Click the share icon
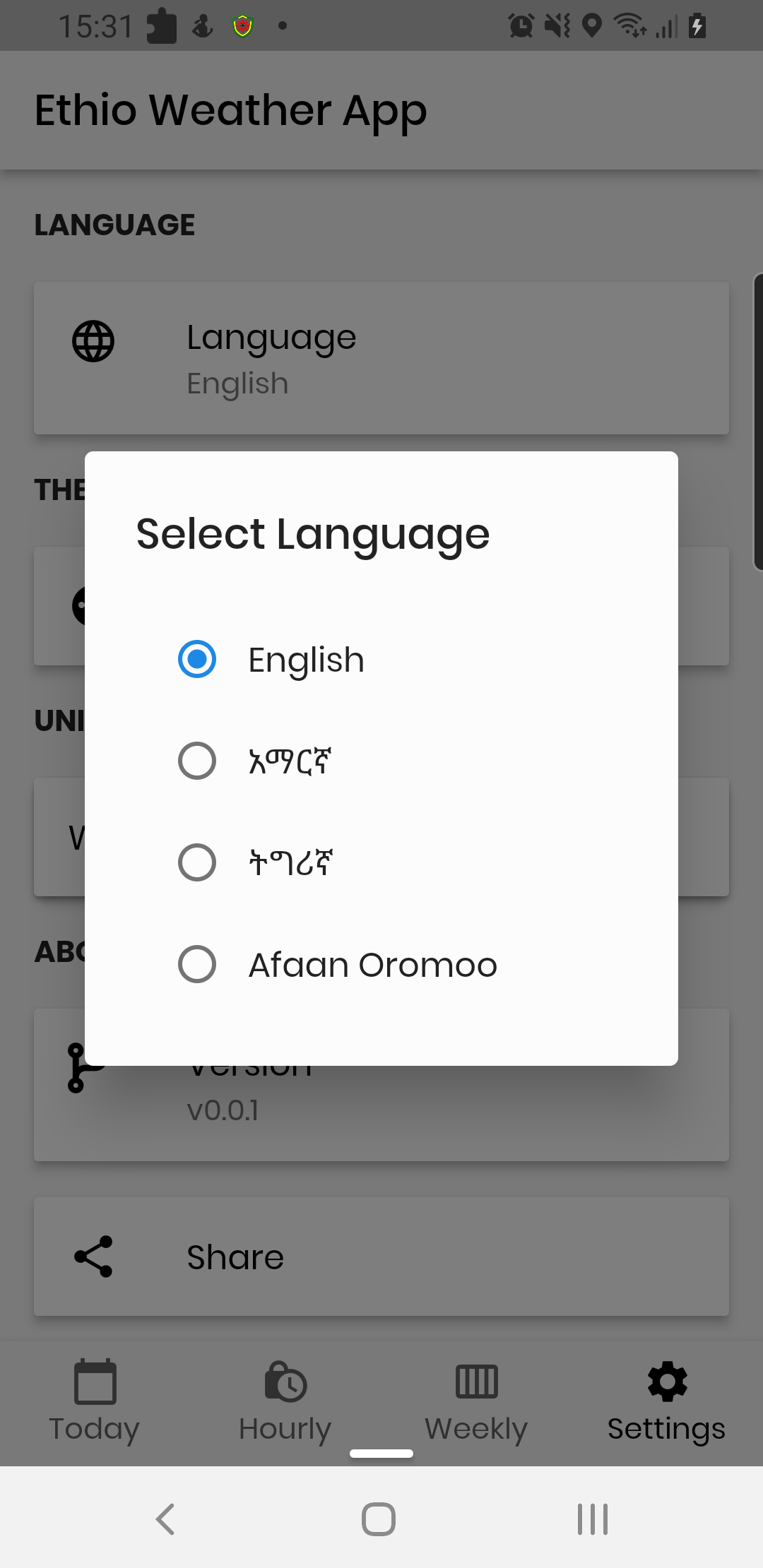Viewport: 763px width, 1568px height. click(93, 1257)
